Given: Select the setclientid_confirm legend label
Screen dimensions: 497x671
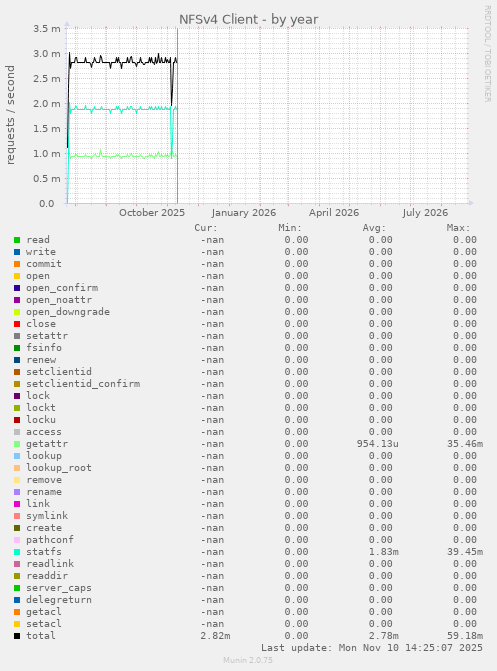Looking at the screenshot, I should tap(83, 384).
